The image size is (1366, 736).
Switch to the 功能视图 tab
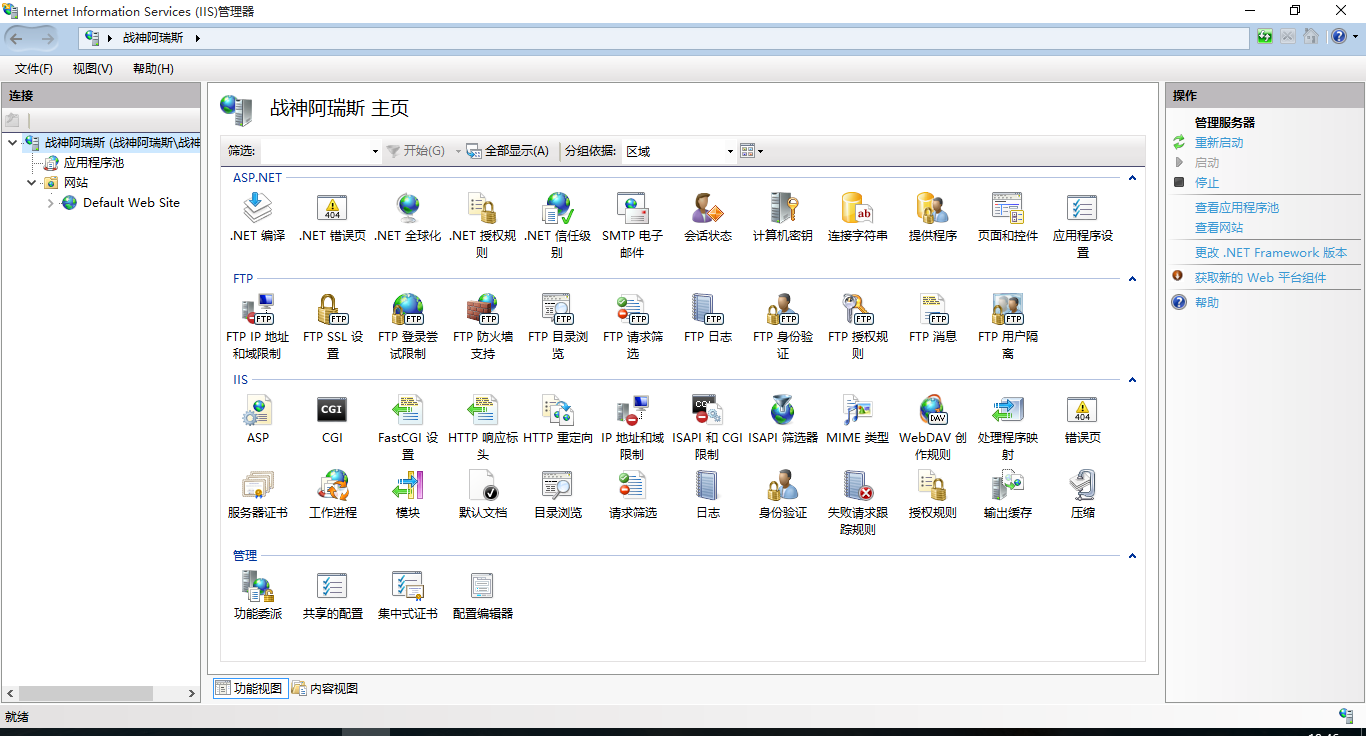[x=251, y=688]
